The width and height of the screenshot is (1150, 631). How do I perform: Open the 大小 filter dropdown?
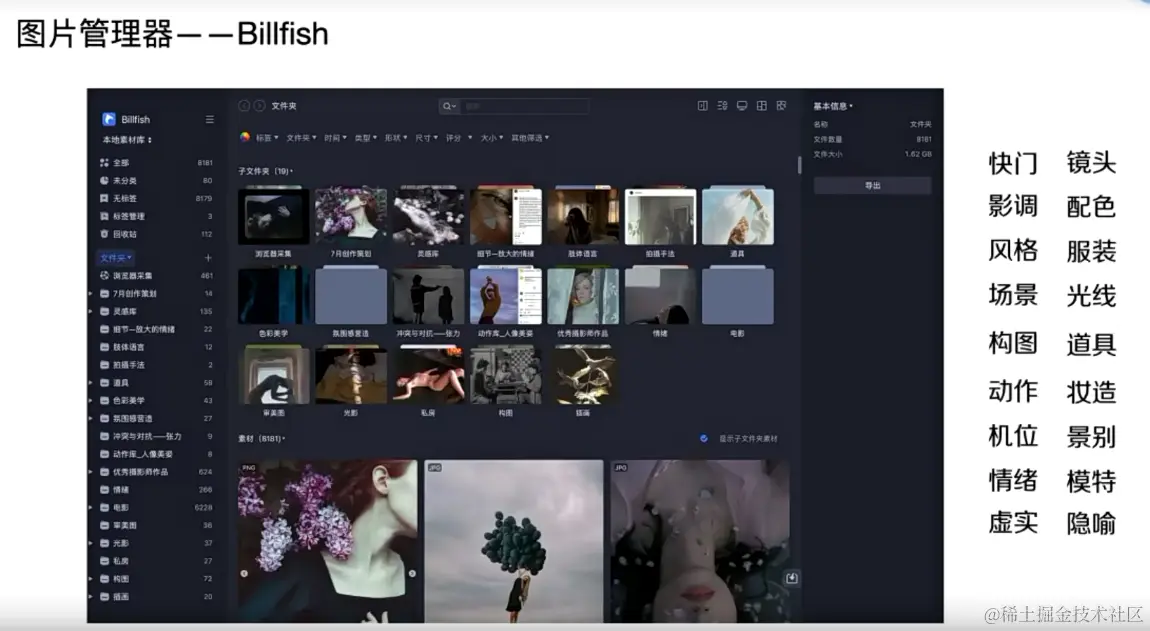491,138
